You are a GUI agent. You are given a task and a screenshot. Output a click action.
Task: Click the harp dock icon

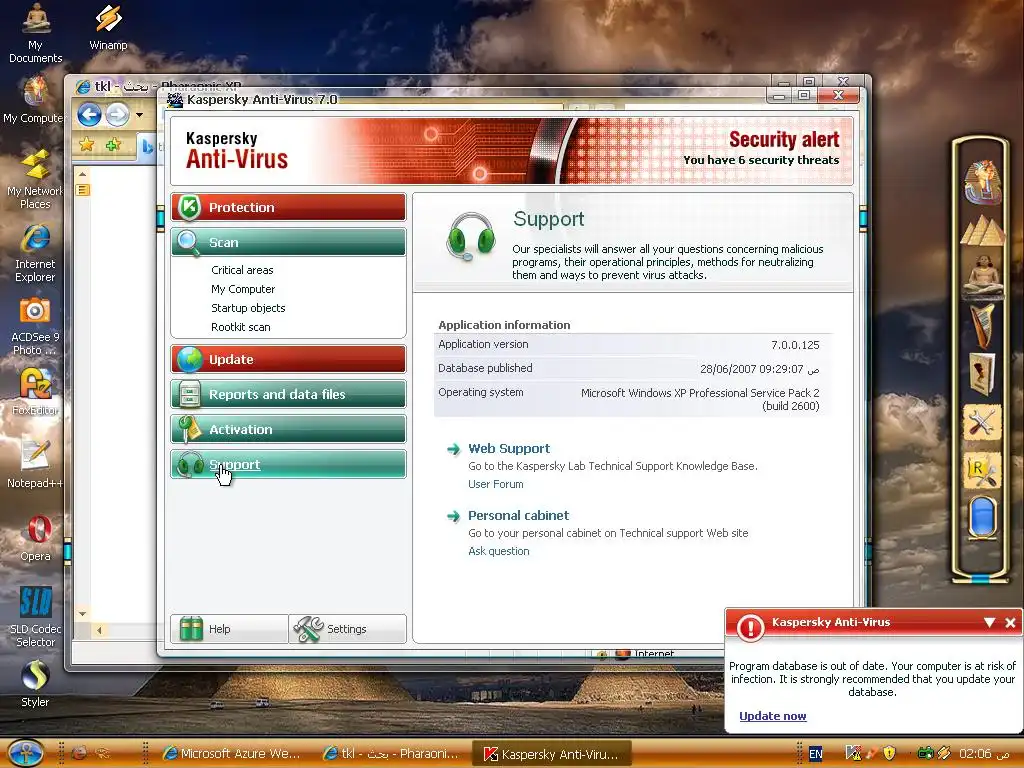tap(983, 325)
